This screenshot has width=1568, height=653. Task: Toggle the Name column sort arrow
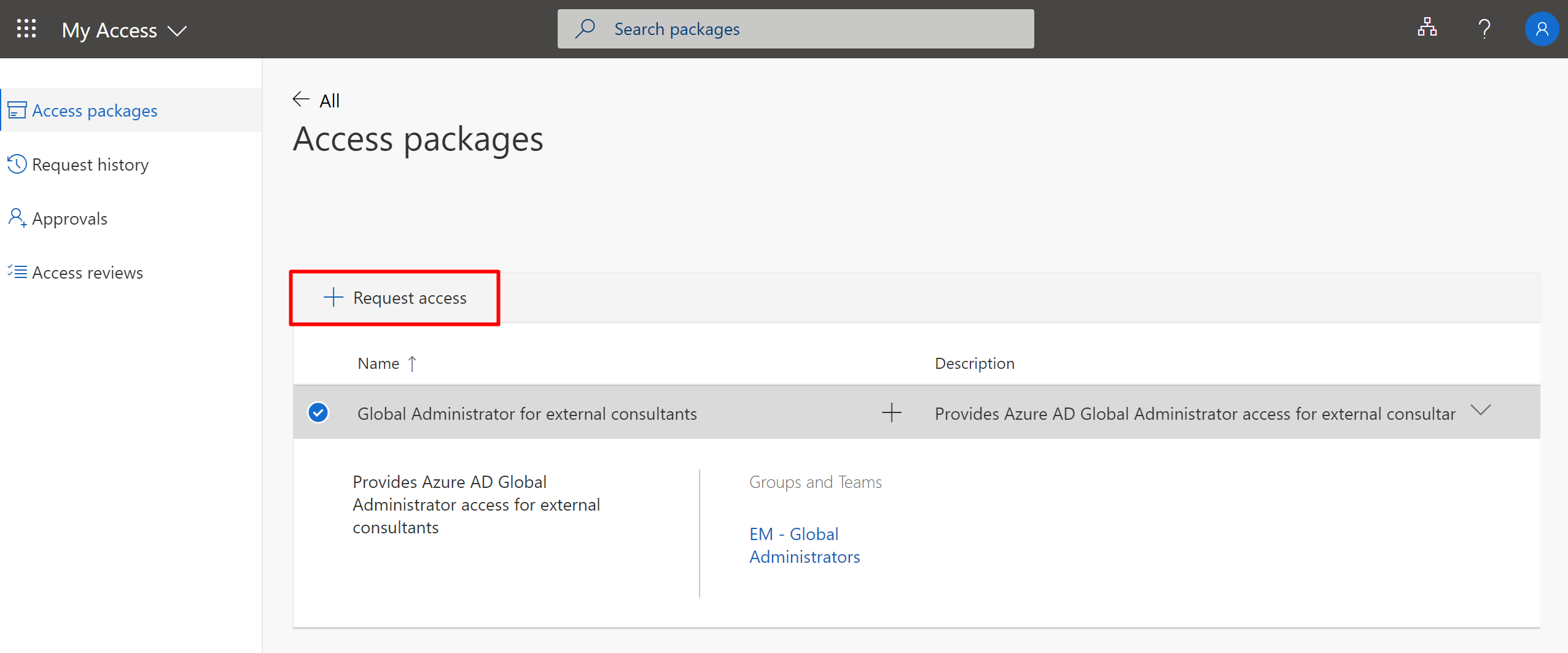(x=412, y=363)
